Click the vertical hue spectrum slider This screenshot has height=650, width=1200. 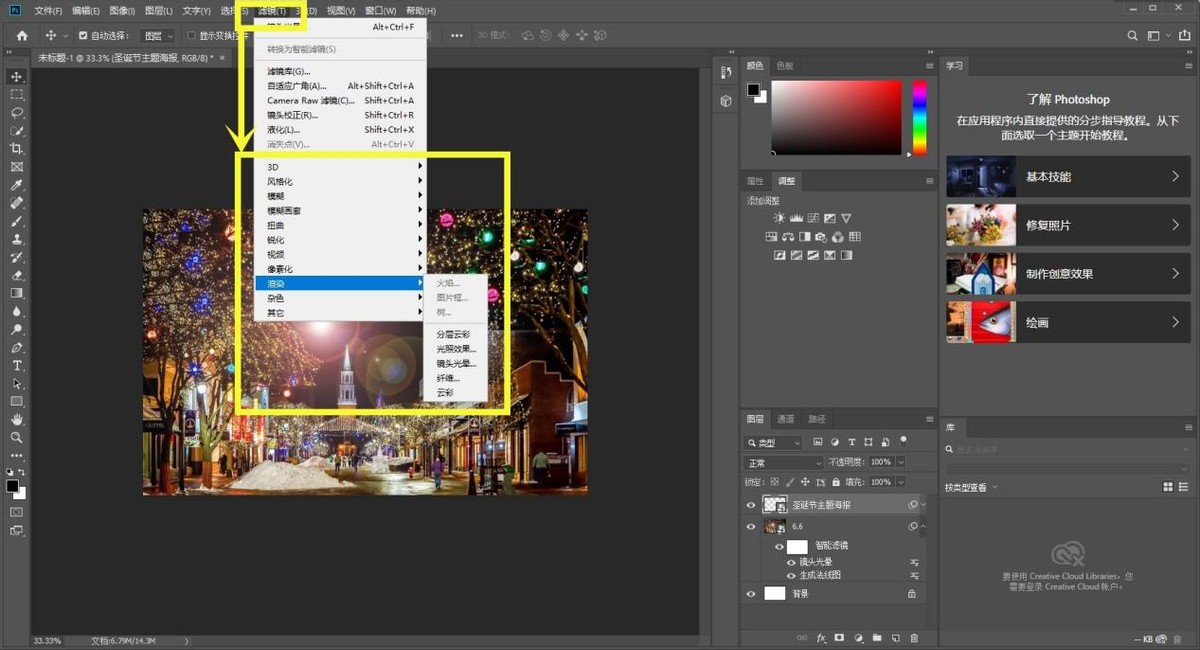tap(919, 118)
